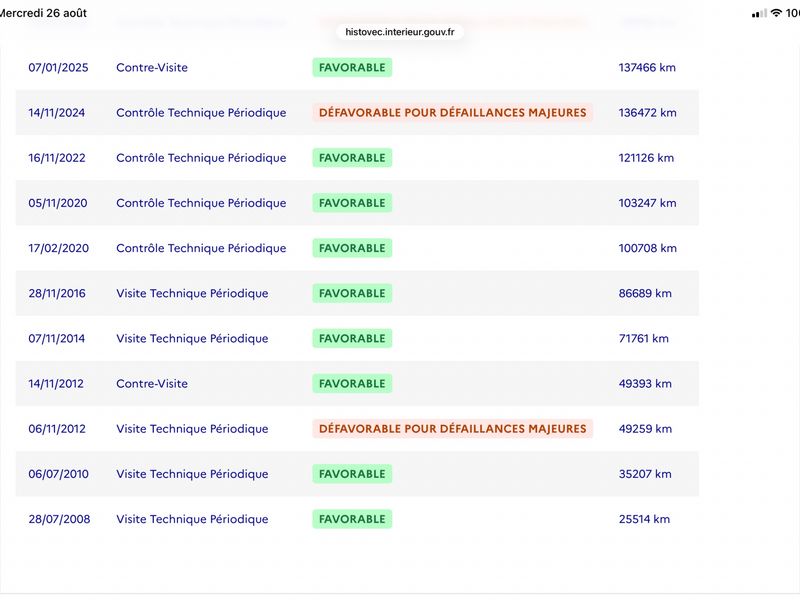Click the FAVORABLE badge for 05/11/2020
This screenshot has width=800, height=600.
352,203
